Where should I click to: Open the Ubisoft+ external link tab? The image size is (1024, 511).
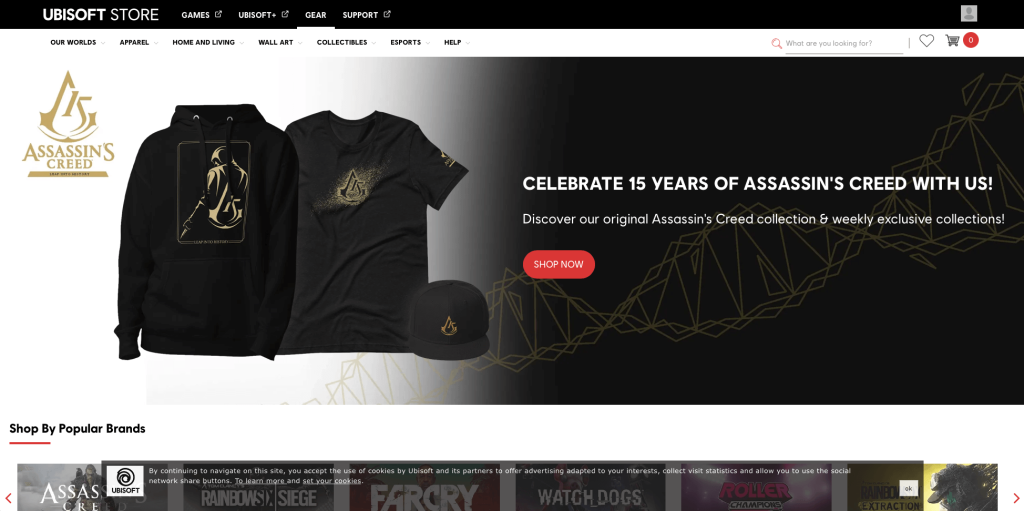click(263, 14)
